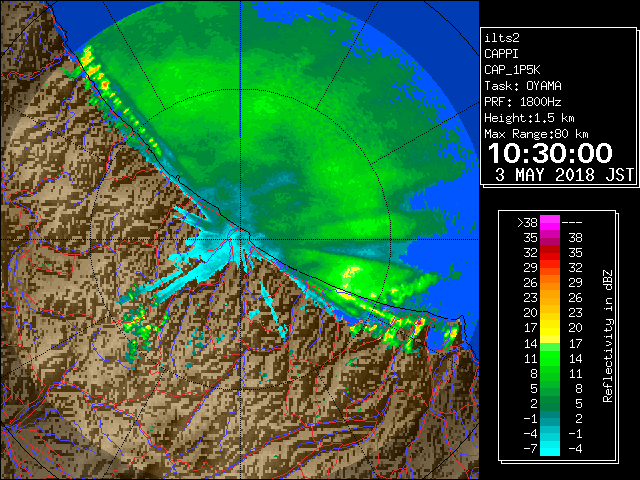The image size is (640, 480).
Task: Click the vertical "Reflectivity in dBZ" caption
Action: coord(607,336)
